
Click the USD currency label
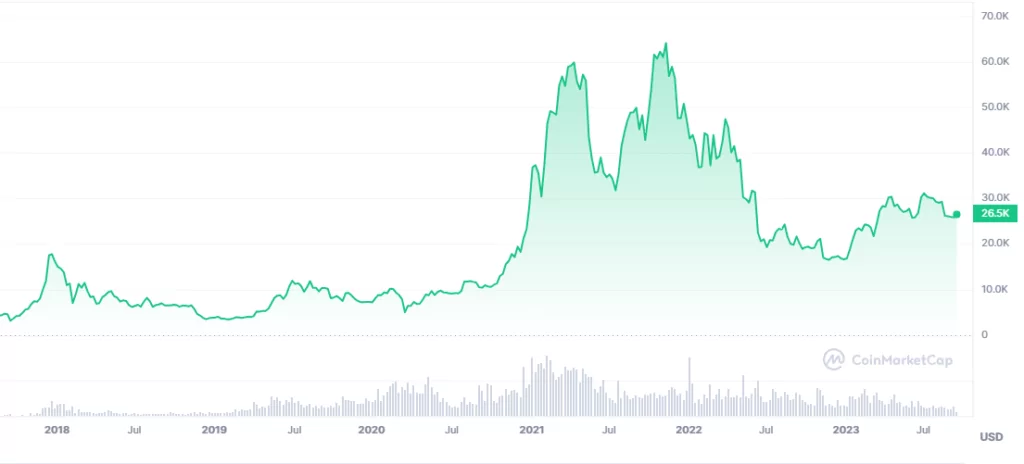coord(991,437)
